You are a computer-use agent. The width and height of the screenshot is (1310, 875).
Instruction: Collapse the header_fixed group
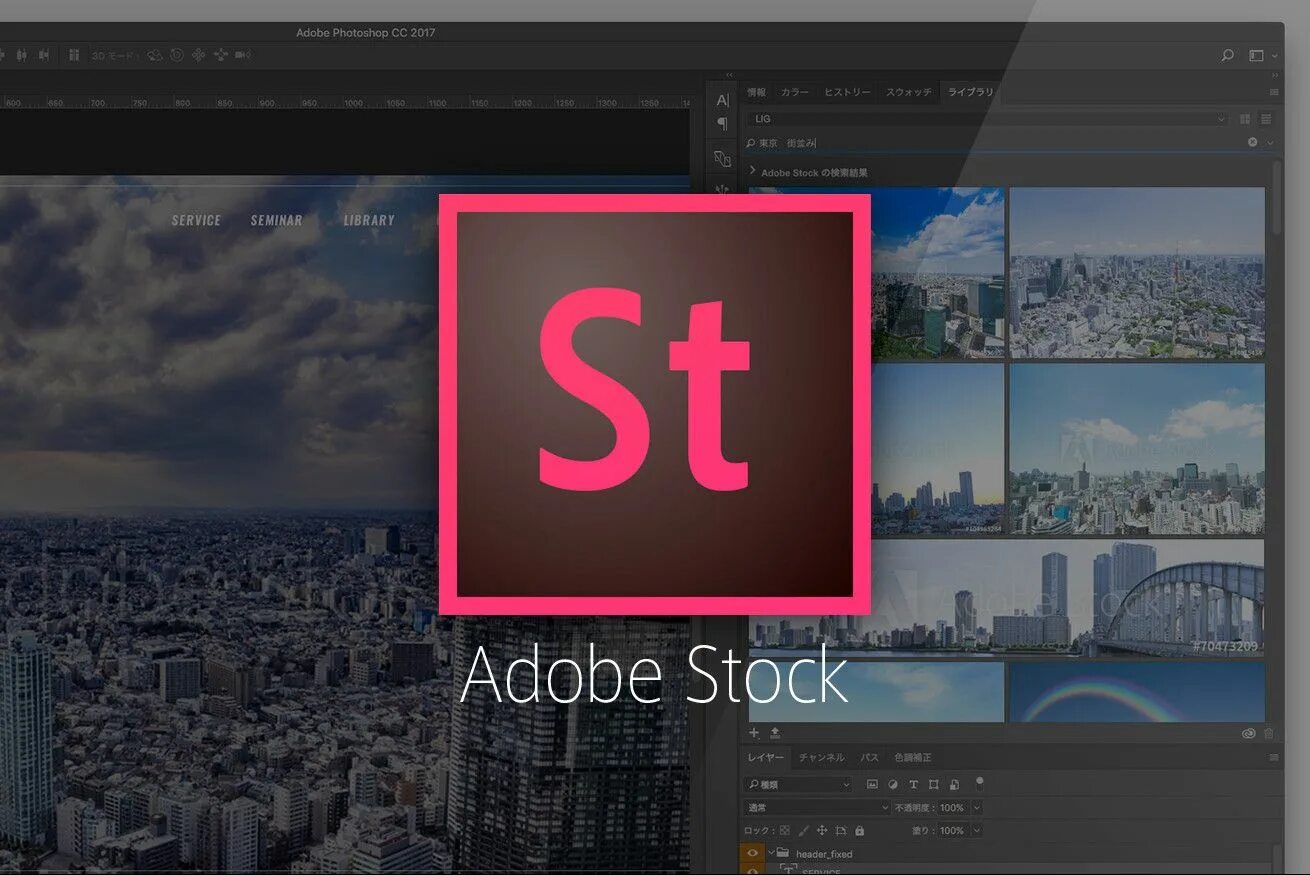[771, 853]
